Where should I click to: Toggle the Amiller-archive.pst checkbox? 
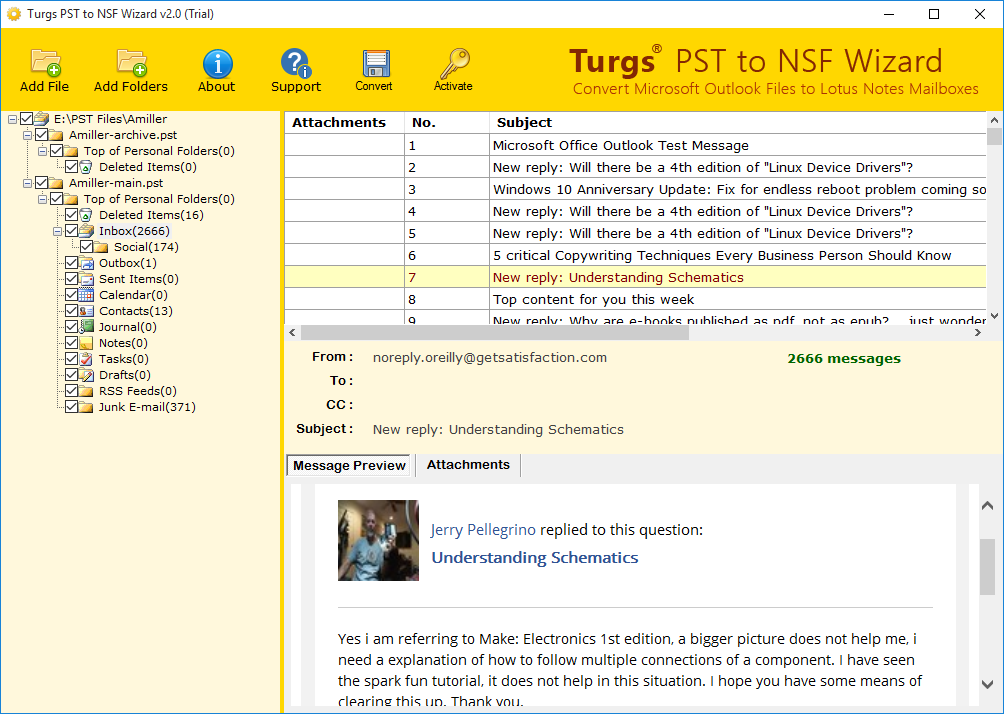coord(42,135)
